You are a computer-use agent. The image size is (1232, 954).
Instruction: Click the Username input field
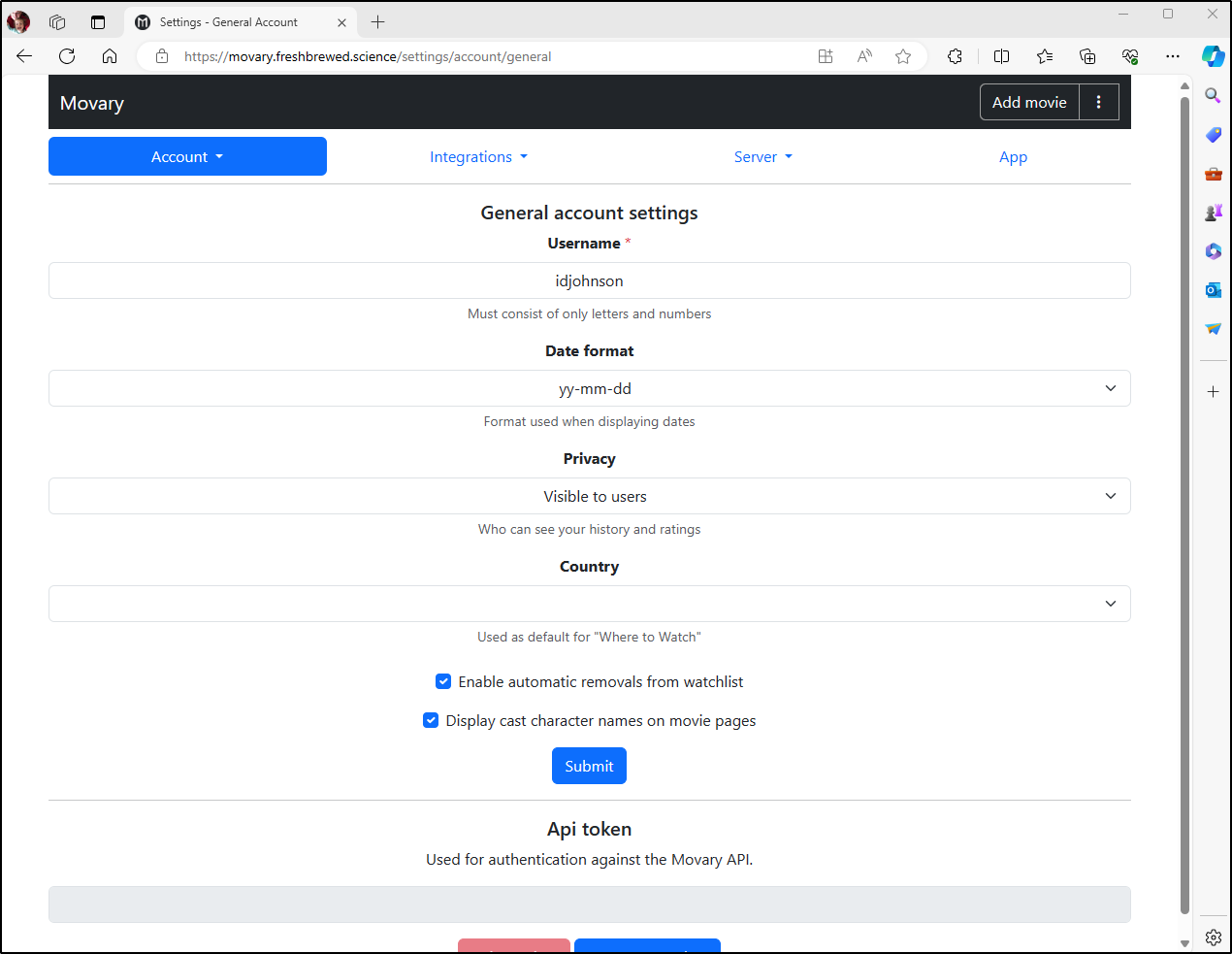(590, 280)
